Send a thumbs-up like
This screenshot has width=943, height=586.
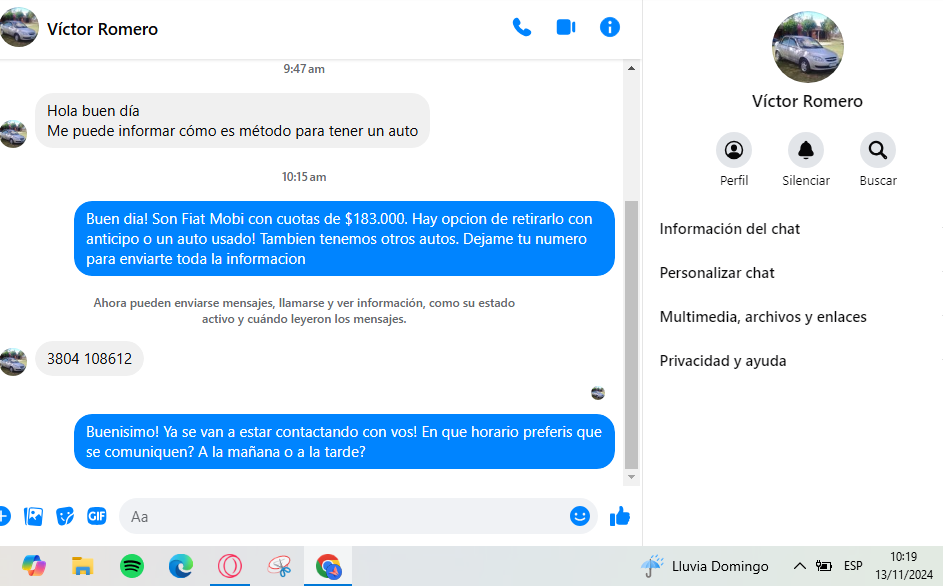coord(619,516)
